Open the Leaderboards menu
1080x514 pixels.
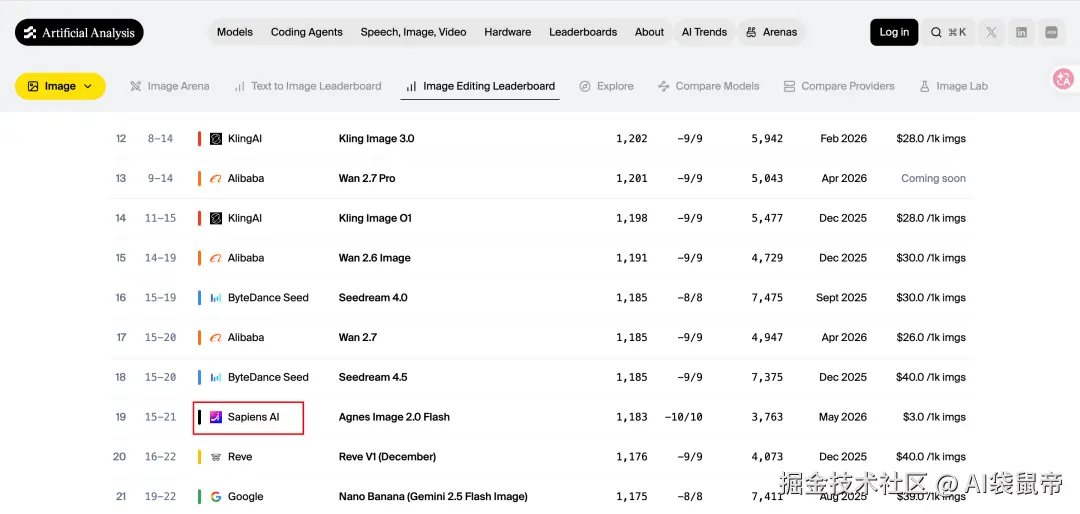click(583, 32)
